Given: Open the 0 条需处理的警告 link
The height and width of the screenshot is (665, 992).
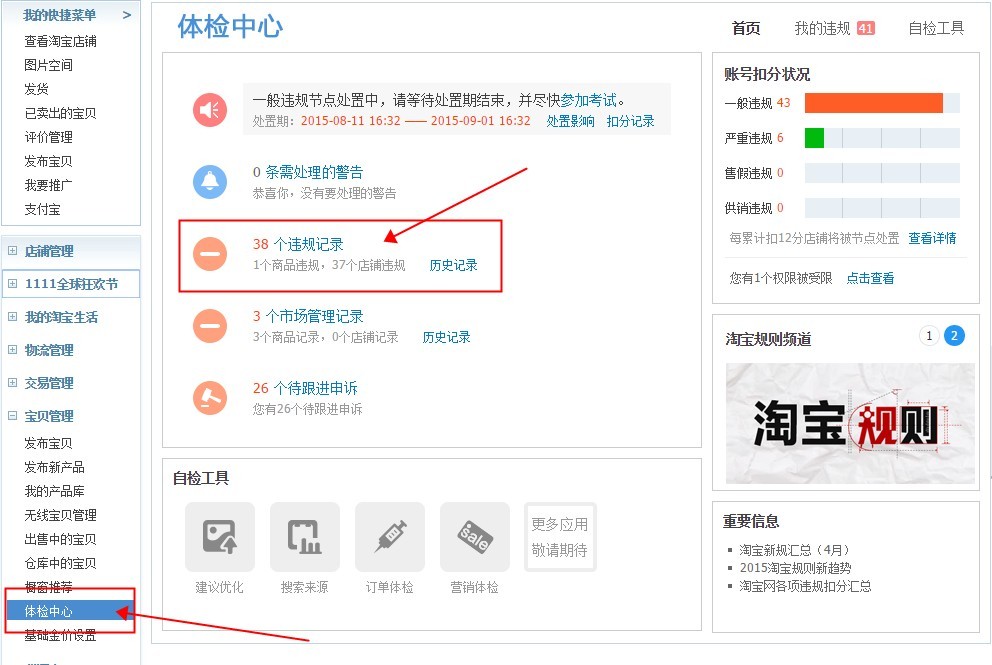Looking at the screenshot, I should tap(307, 172).
